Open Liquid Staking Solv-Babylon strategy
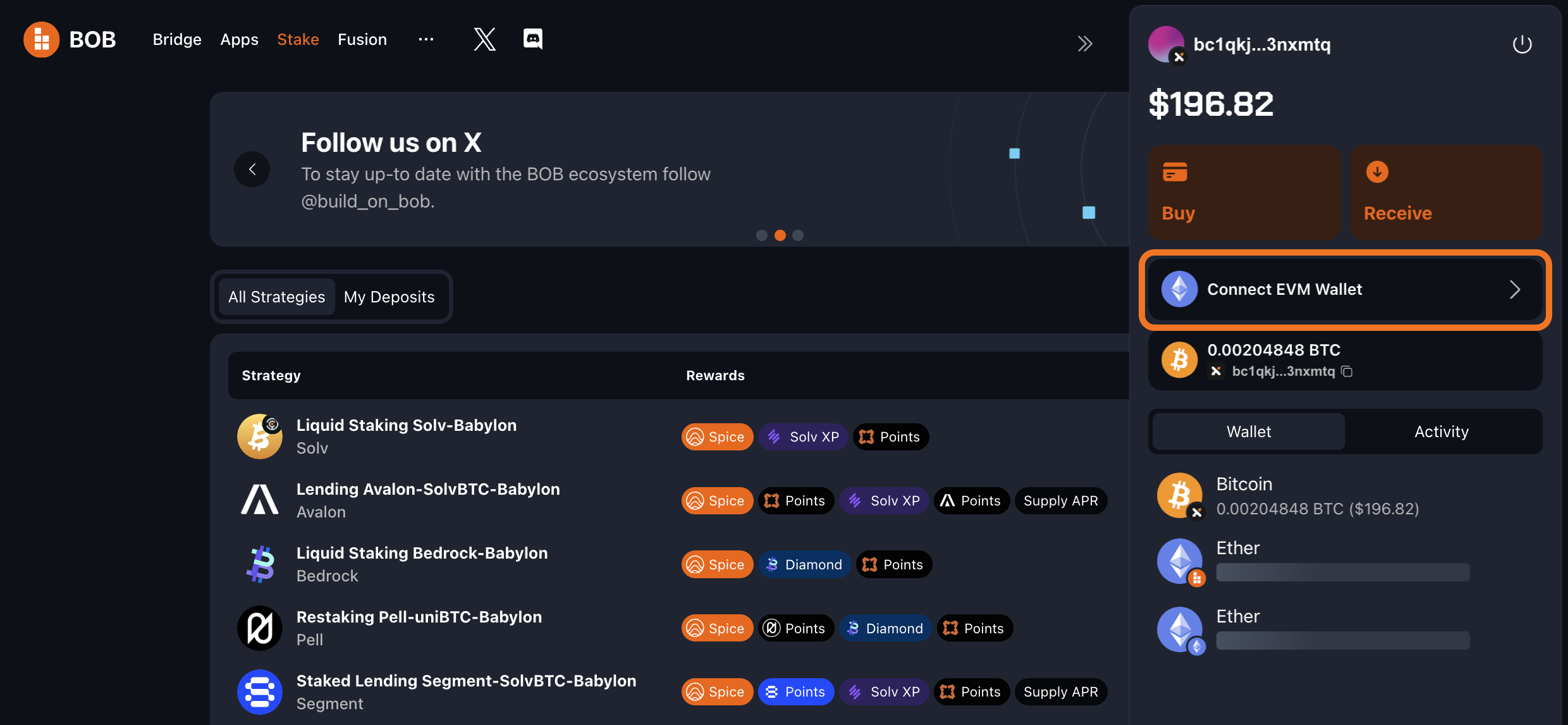Viewport: 1568px width, 725px height. pyautogui.click(x=407, y=424)
